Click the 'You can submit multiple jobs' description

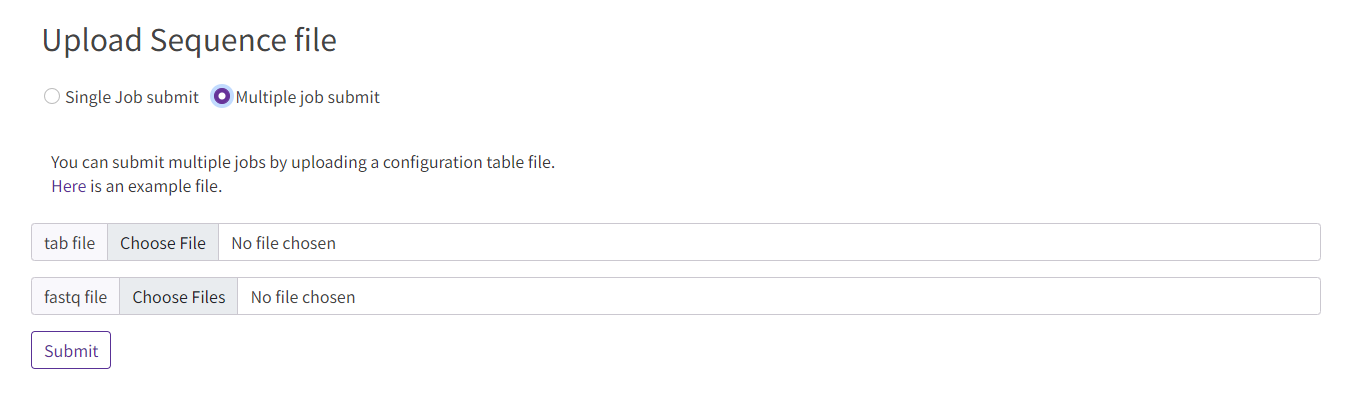coord(303,161)
